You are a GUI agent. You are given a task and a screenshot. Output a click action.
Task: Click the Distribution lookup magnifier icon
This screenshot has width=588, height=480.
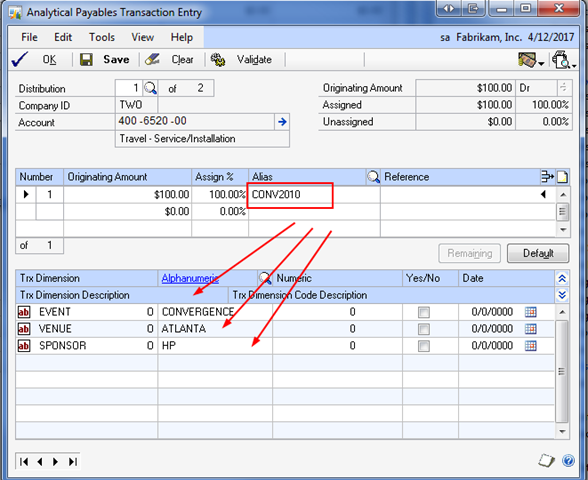tap(151, 88)
